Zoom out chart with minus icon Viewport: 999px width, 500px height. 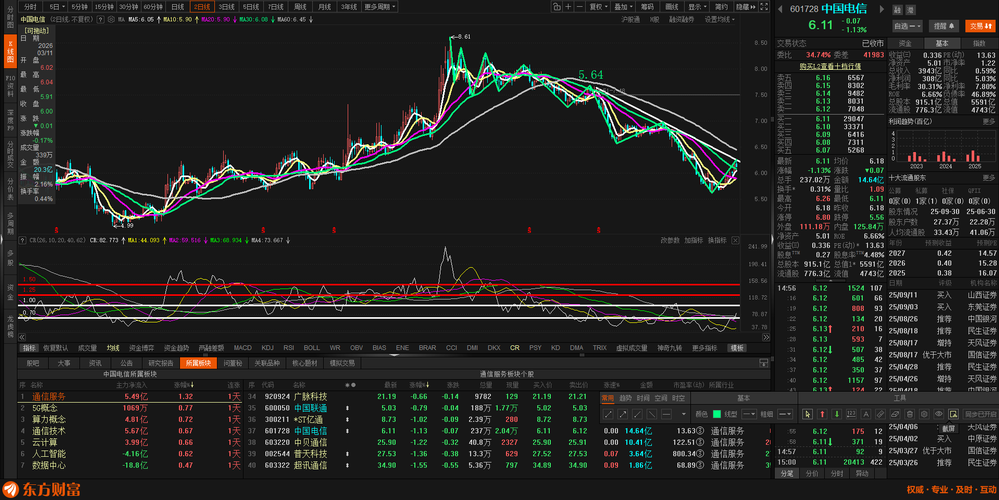click(580, 7)
